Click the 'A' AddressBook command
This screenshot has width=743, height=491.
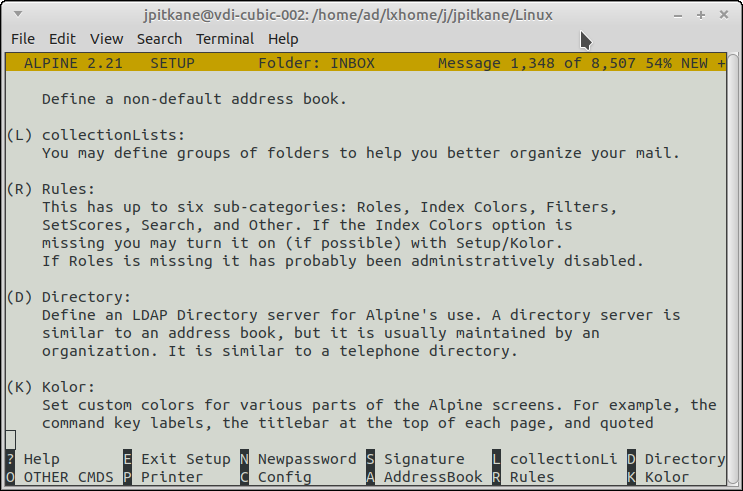click(424, 477)
